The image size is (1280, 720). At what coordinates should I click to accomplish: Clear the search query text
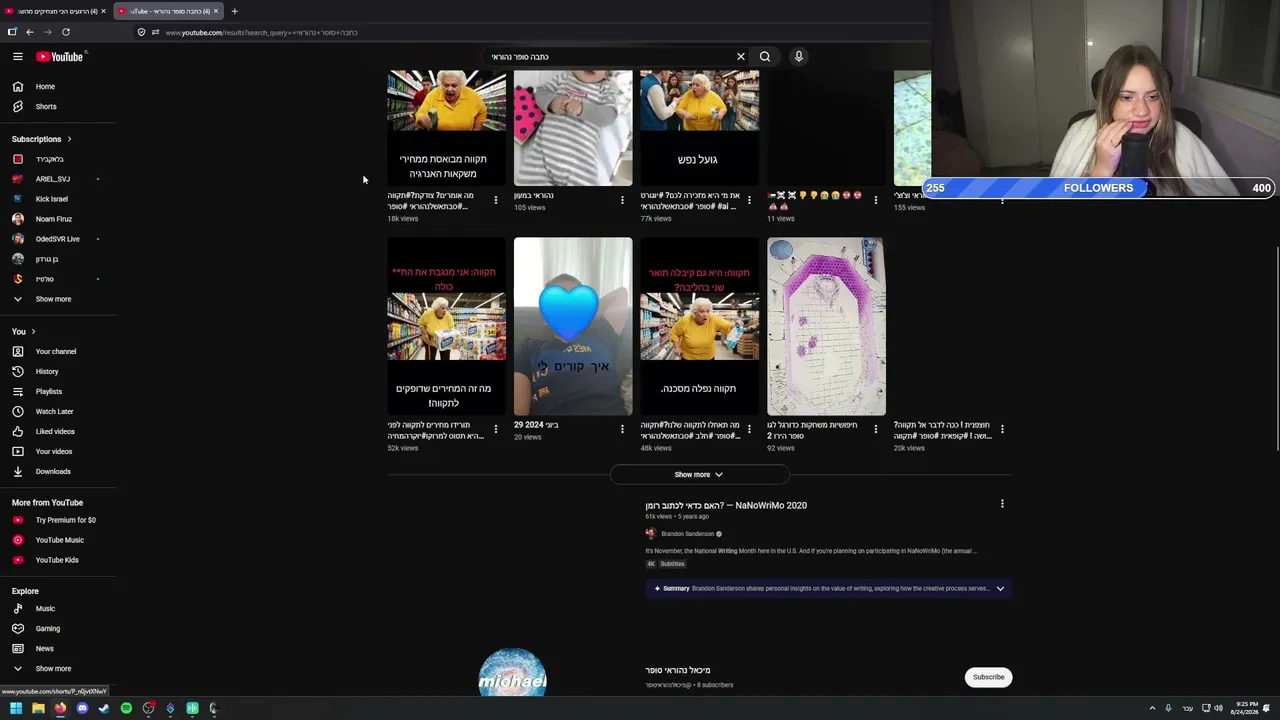click(x=741, y=57)
